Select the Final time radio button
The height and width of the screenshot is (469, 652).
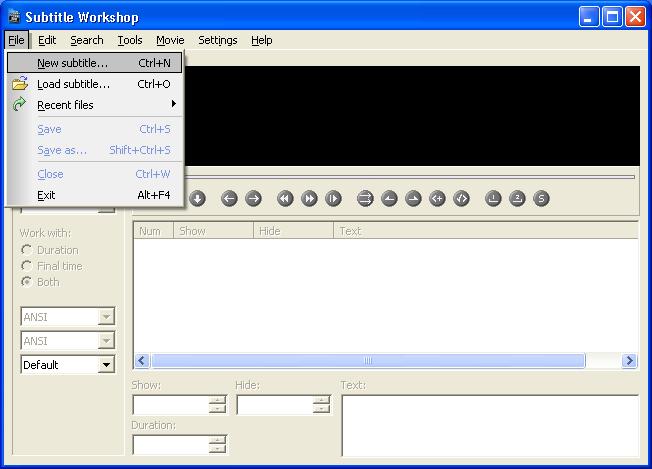[27, 266]
